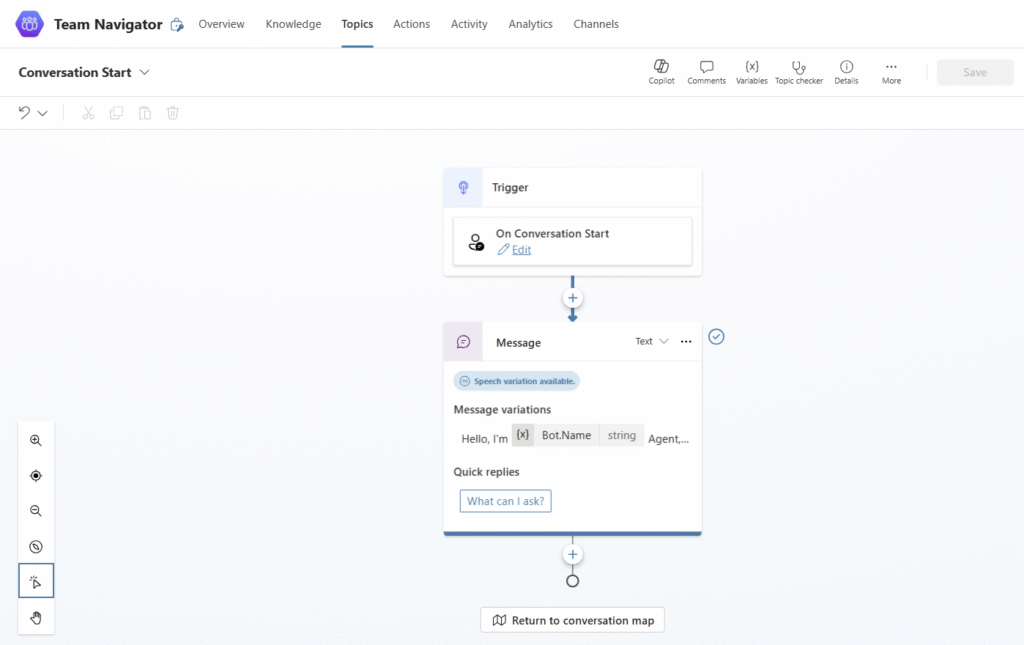Click the Trigger node icon
Viewport: 1024px width, 645px height.
coord(463,187)
